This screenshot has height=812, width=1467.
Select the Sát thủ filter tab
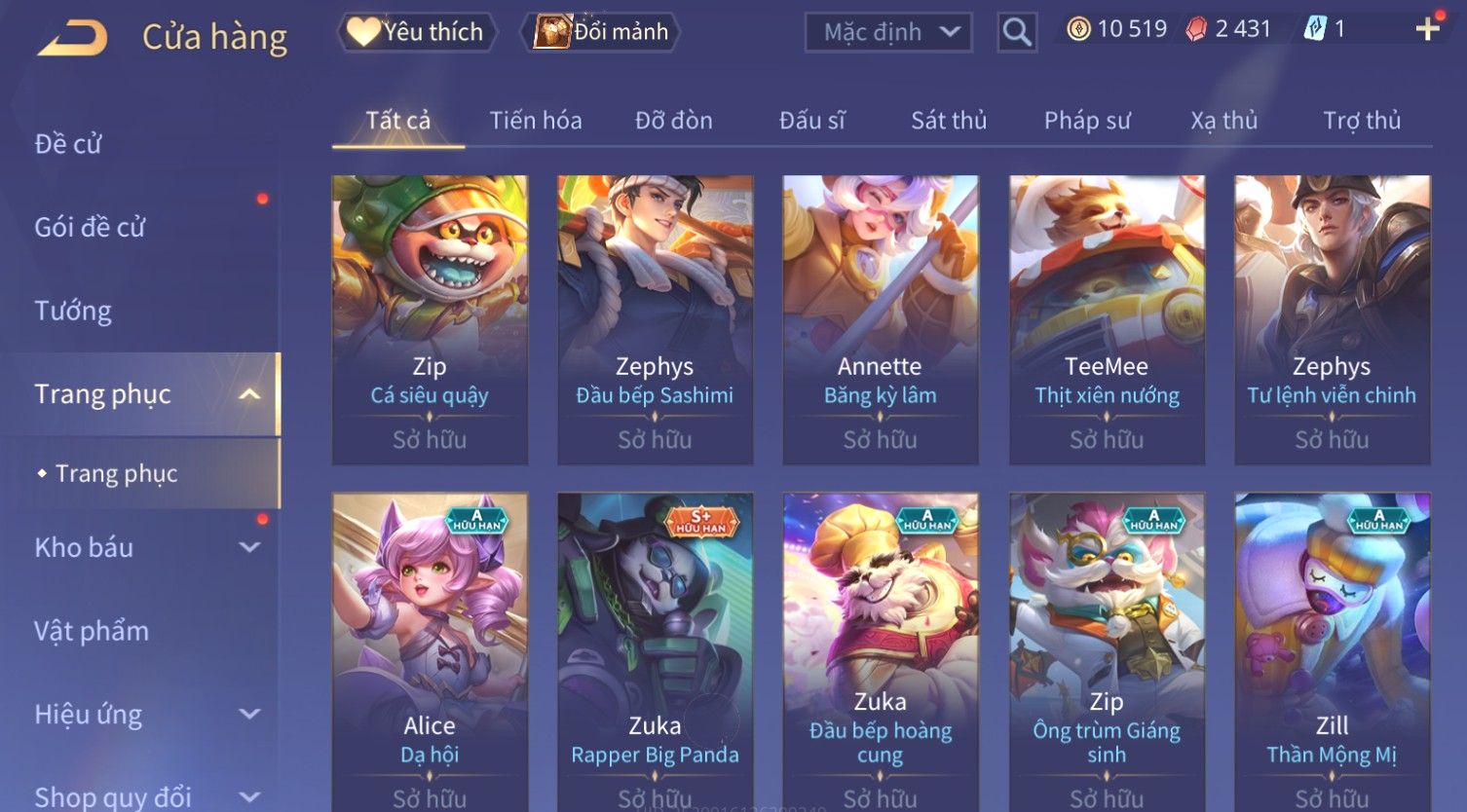pyautogui.click(x=949, y=121)
